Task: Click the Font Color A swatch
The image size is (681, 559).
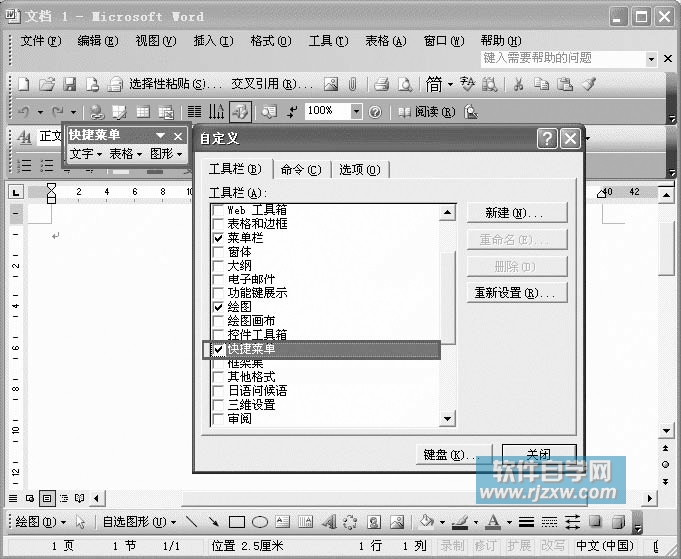Action: [493, 522]
